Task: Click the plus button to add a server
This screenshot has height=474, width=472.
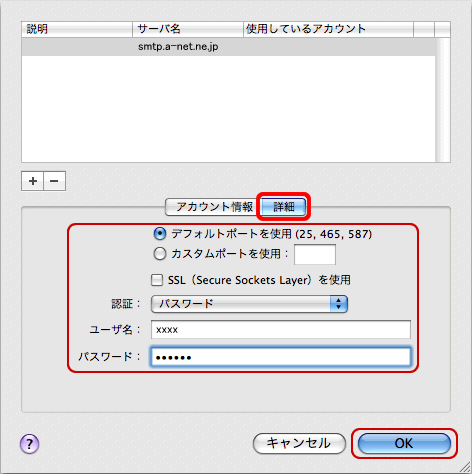Action: [32, 181]
